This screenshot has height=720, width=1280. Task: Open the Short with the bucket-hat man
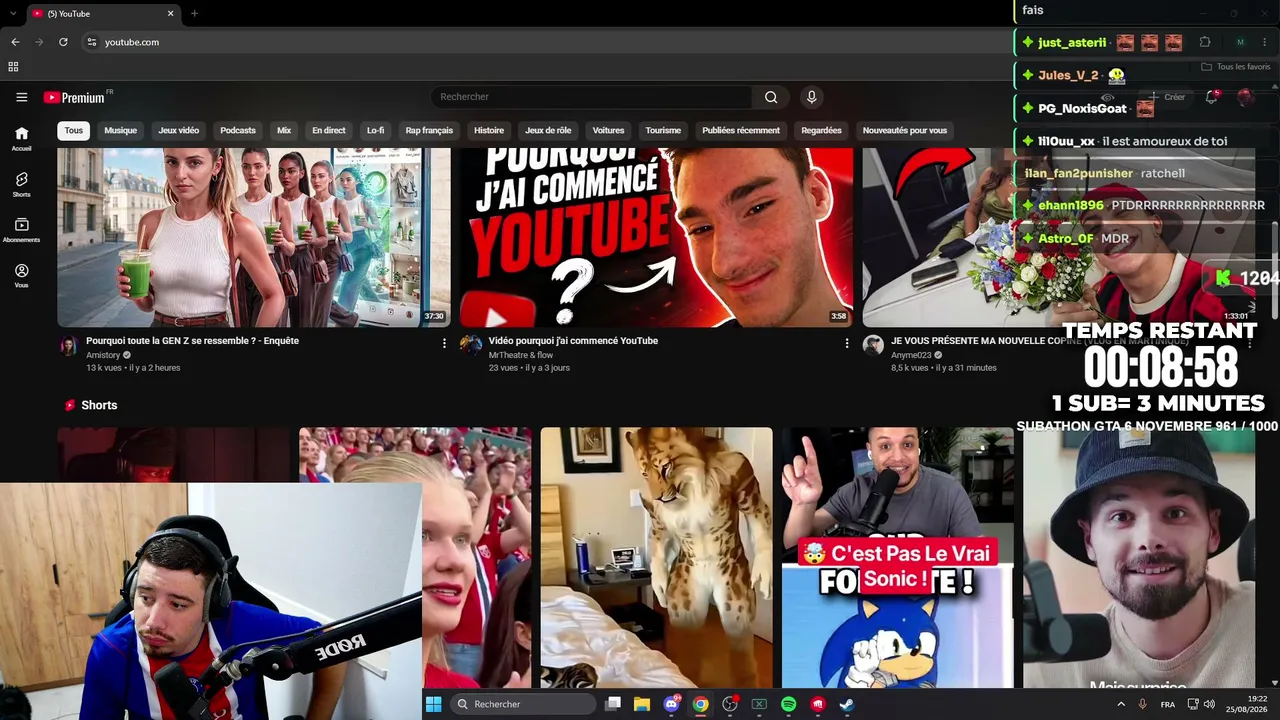(1139, 560)
